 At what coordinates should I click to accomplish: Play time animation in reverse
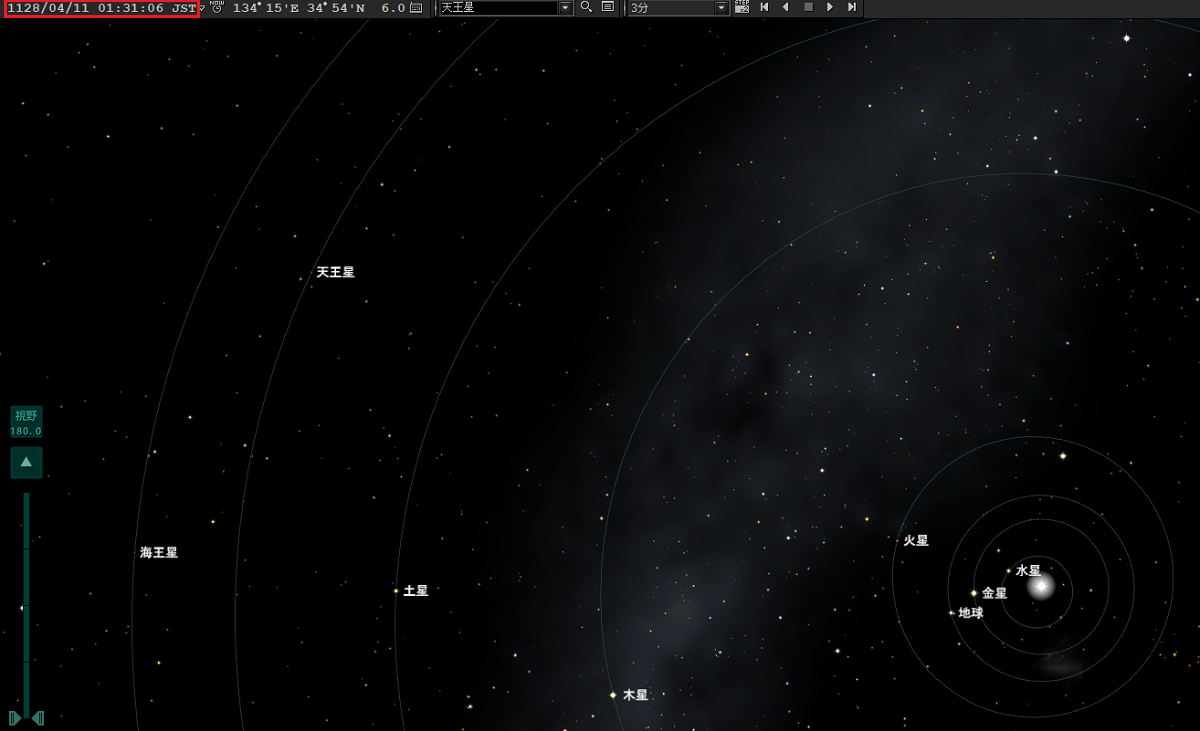click(x=786, y=7)
